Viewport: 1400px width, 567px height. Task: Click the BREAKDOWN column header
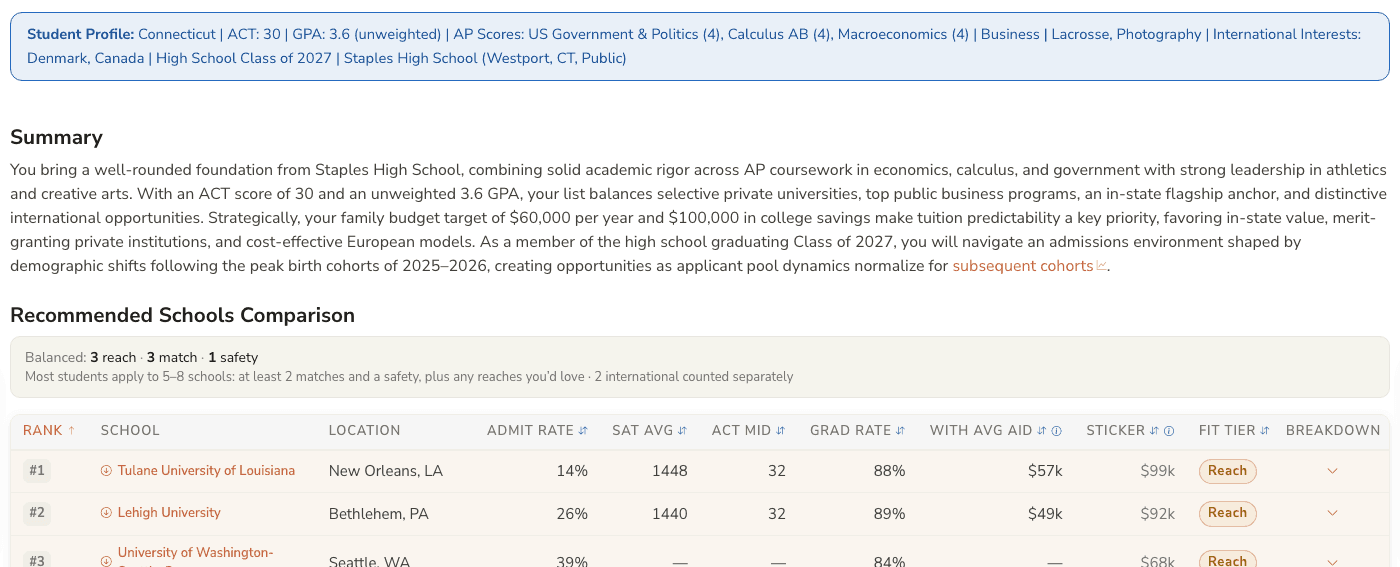tap(1333, 431)
